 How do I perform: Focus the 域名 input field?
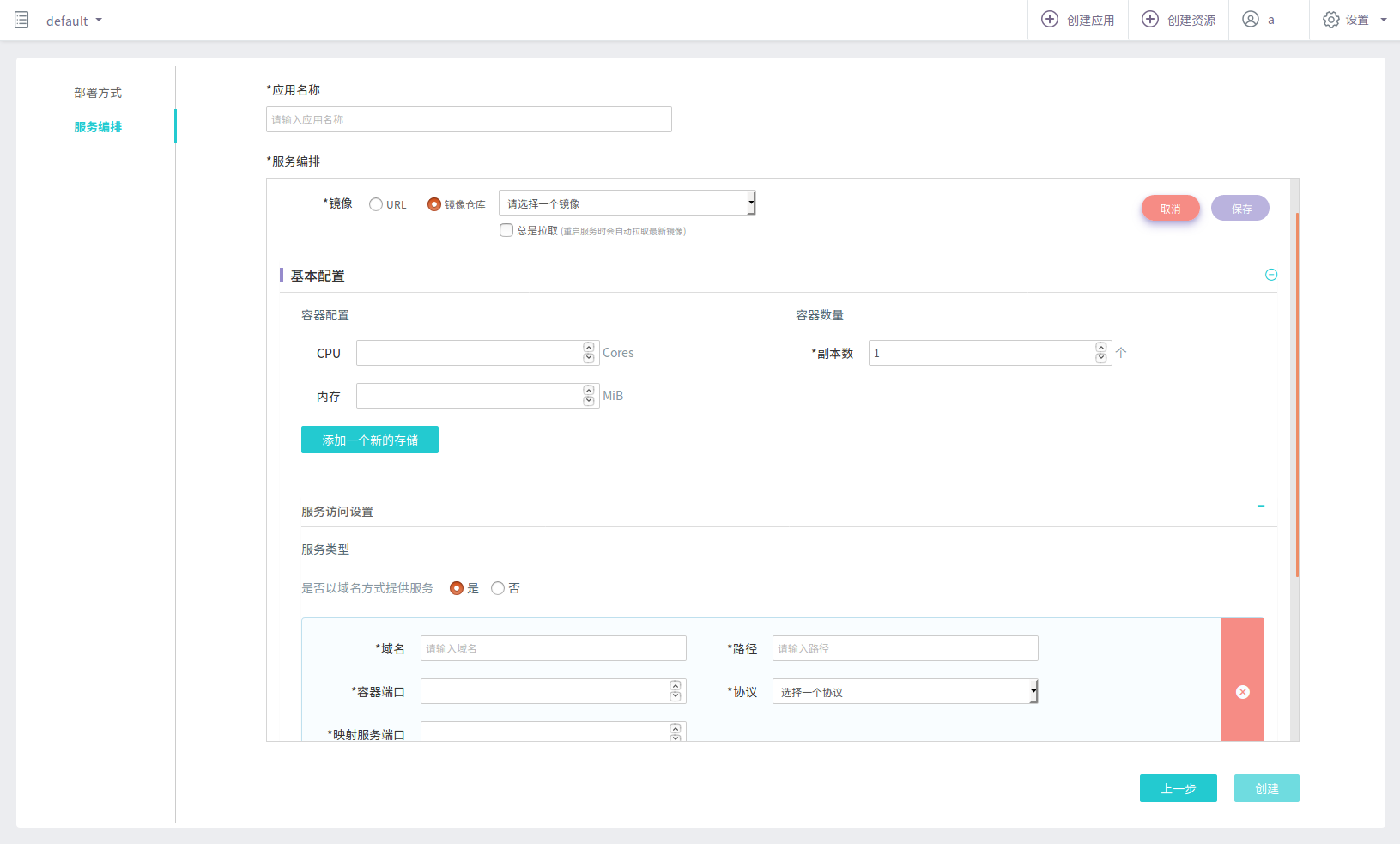(554, 648)
